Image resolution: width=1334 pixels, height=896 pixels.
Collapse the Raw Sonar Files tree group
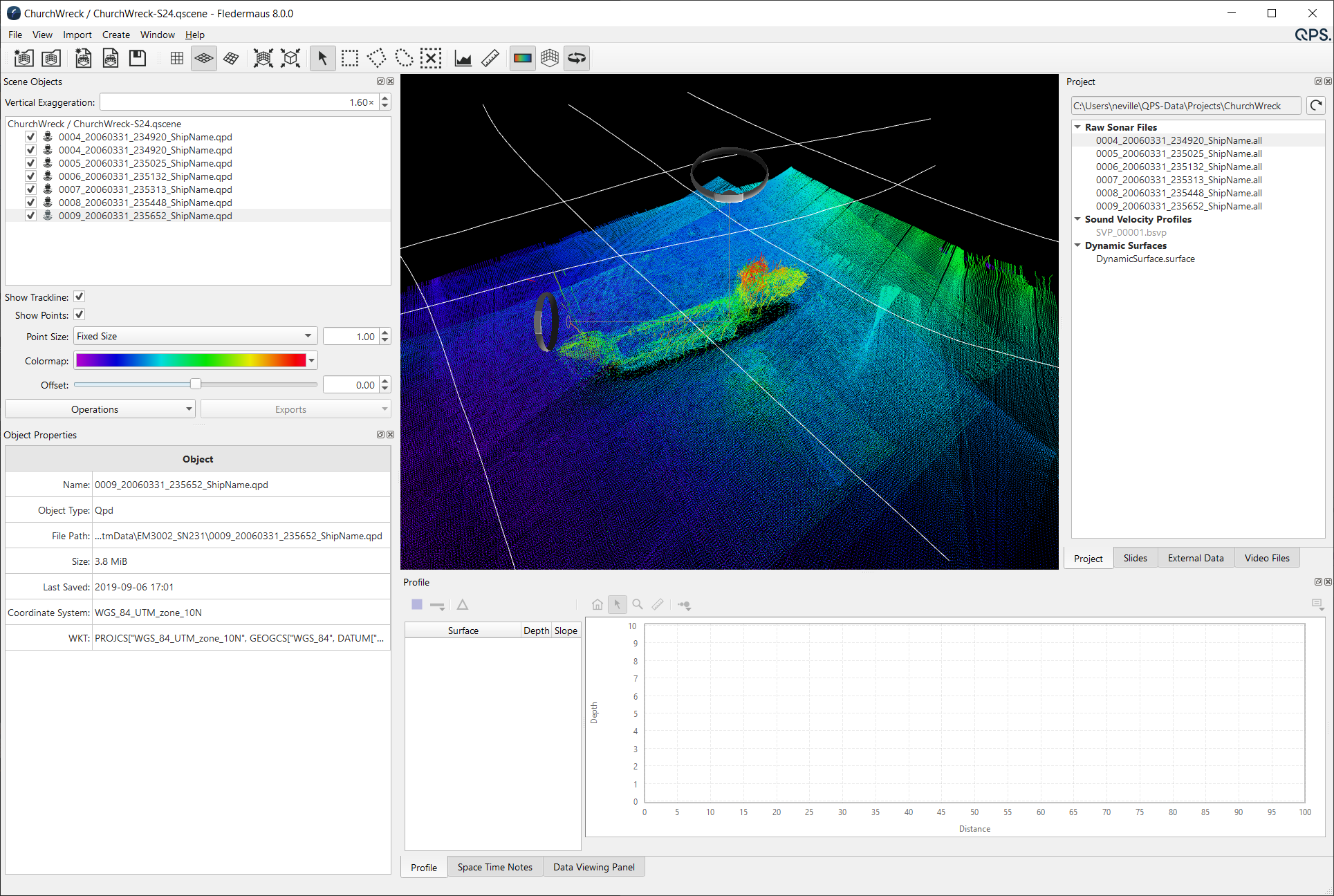(1077, 127)
